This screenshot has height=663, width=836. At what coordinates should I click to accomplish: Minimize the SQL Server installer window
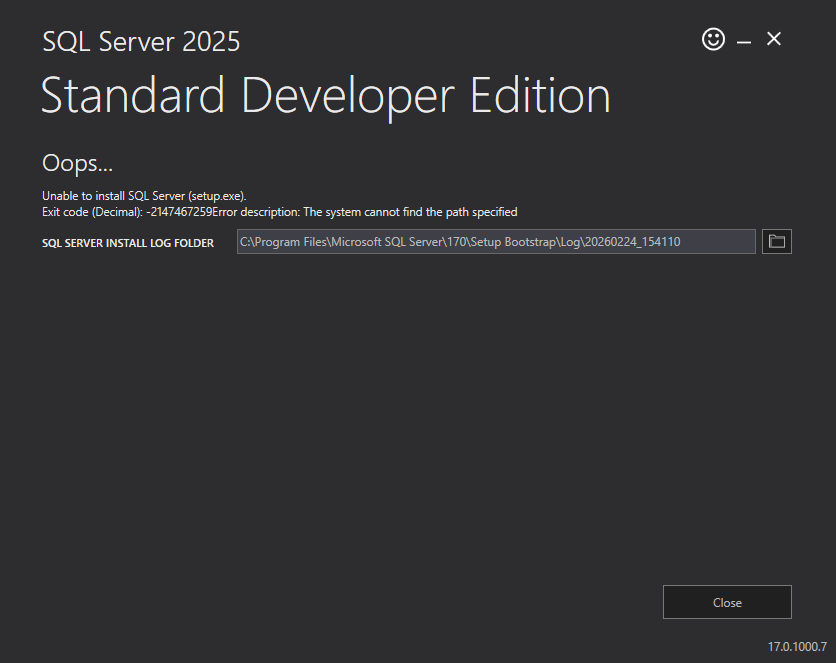coord(744,41)
